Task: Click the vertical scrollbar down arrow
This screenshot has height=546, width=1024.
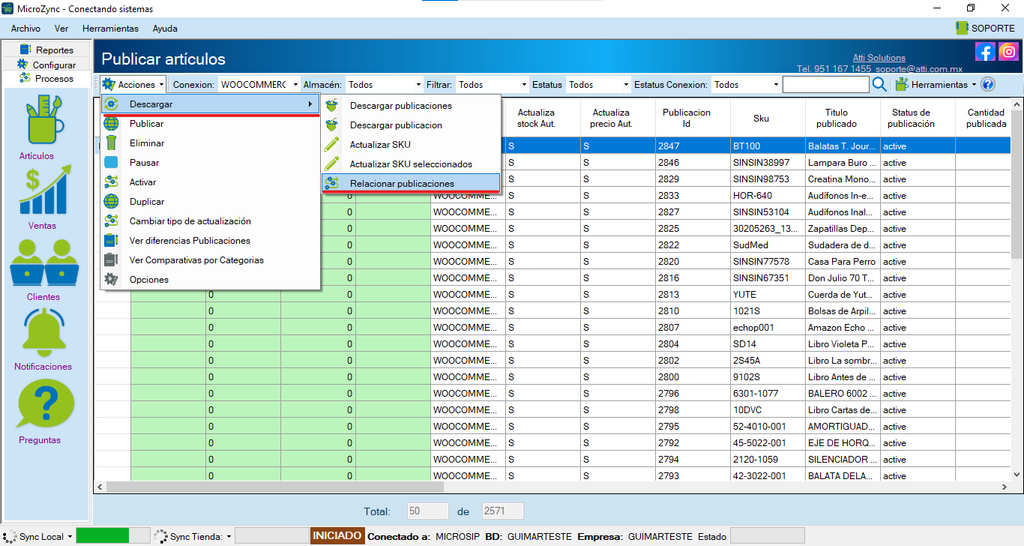Action: (x=1016, y=475)
